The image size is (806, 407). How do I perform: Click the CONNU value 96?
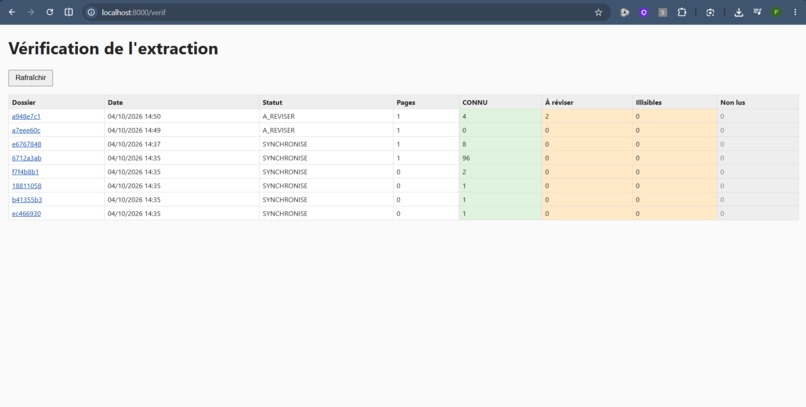tap(466, 158)
